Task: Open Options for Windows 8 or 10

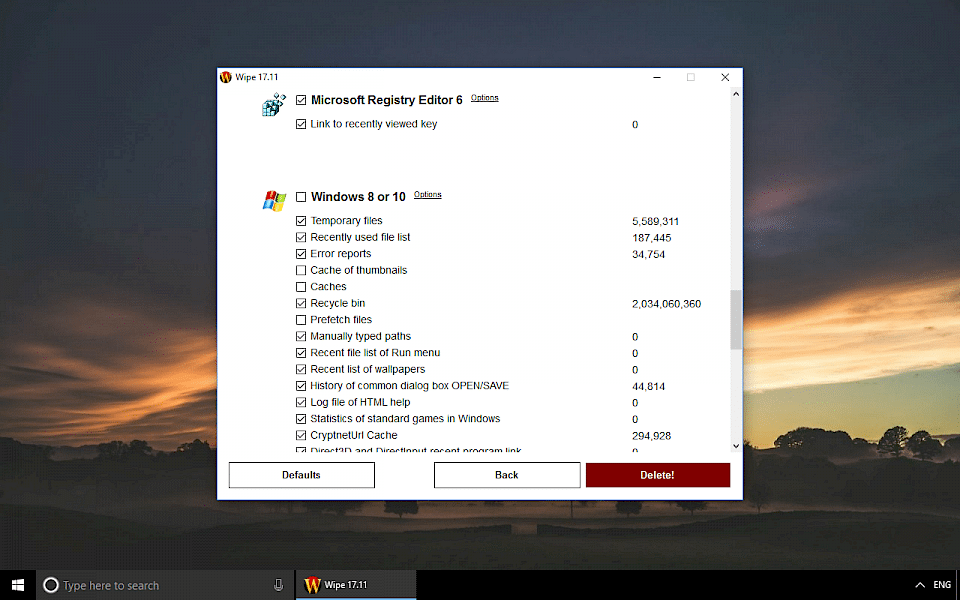Action: (x=427, y=195)
